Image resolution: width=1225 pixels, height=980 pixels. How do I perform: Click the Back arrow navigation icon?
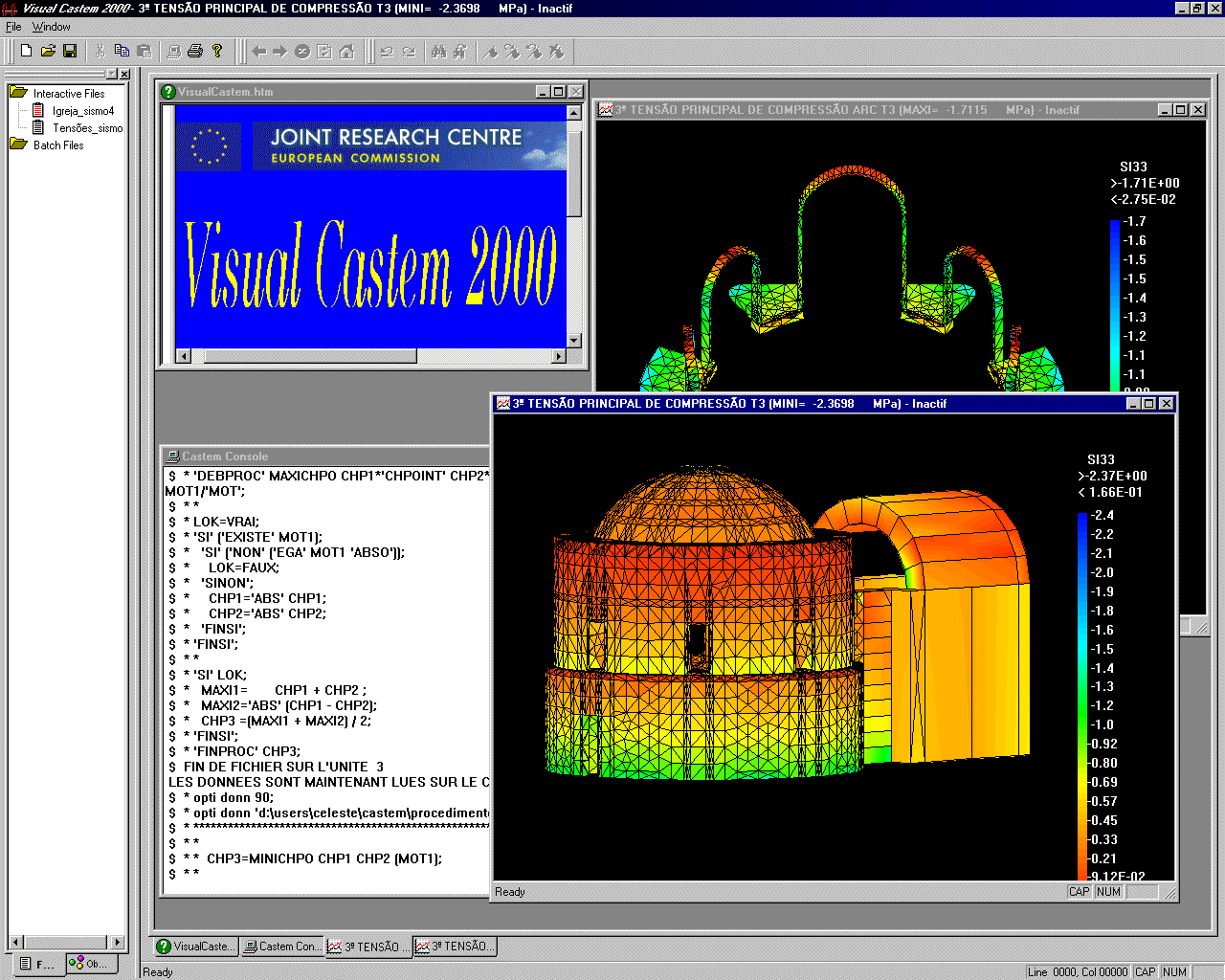click(x=259, y=52)
